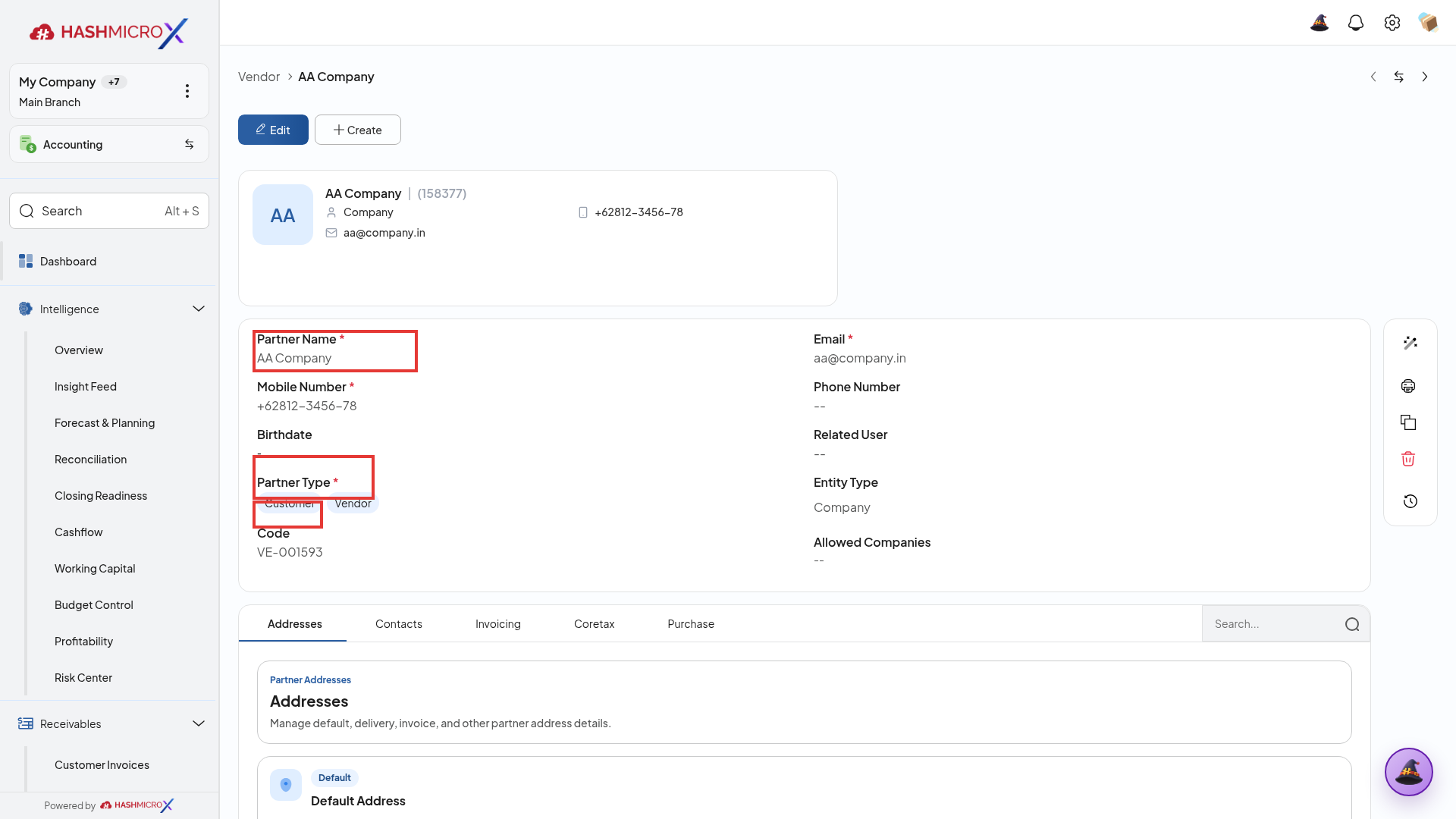Click the red delete trash icon
Viewport: 1456px width, 819px height.
(x=1408, y=459)
